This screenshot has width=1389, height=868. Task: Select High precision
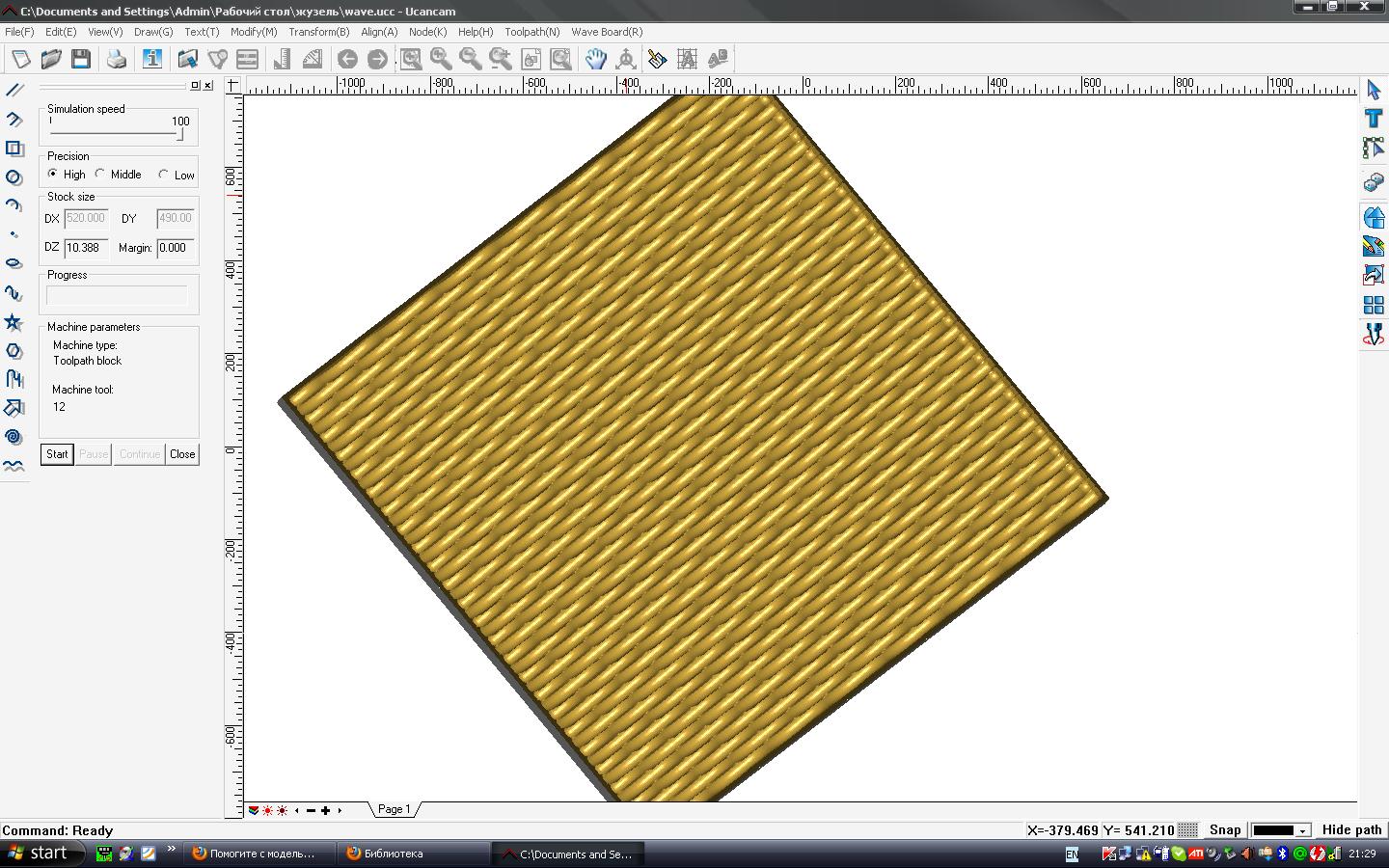click(x=67, y=175)
